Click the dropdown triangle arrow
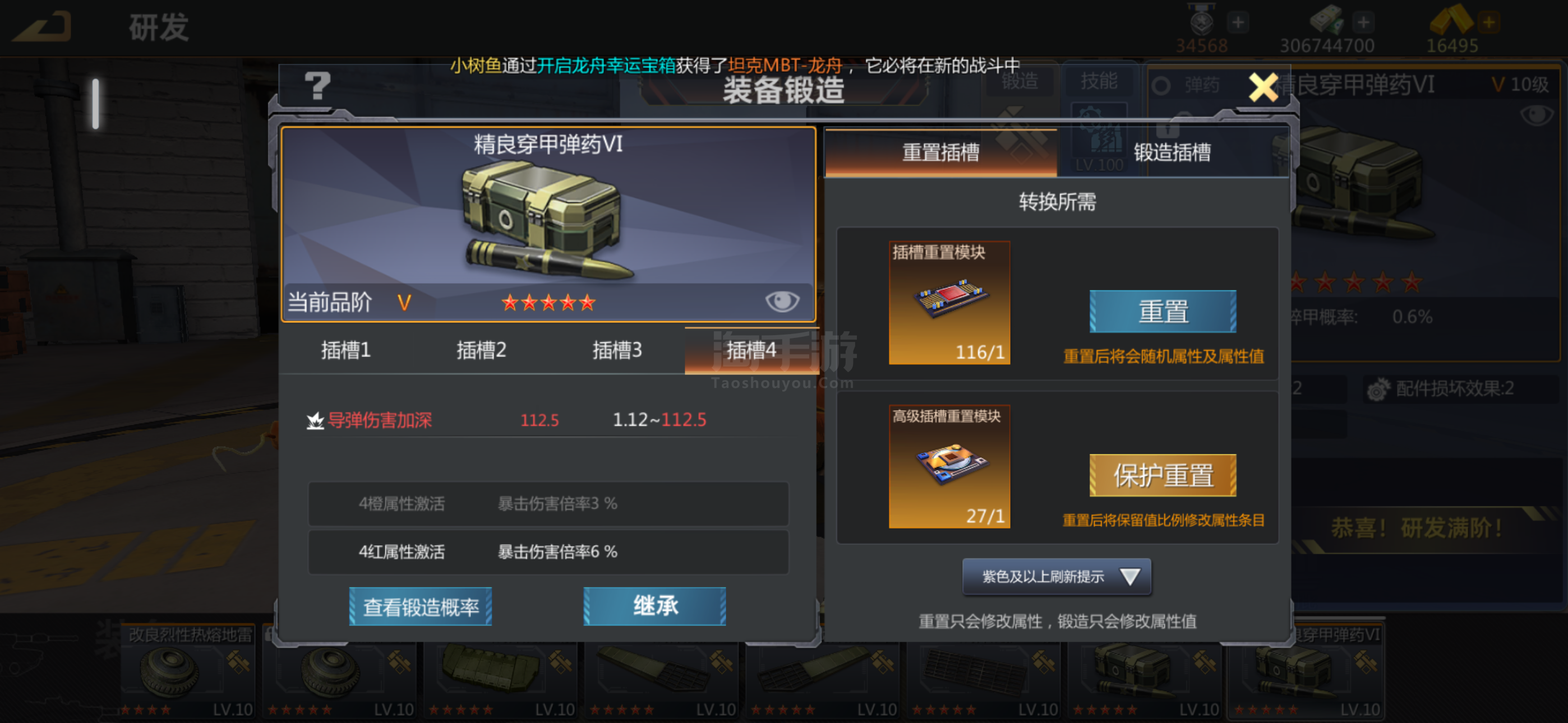Image resolution: width=1568 pixels, height=723 pixels. coord(1130,576)
